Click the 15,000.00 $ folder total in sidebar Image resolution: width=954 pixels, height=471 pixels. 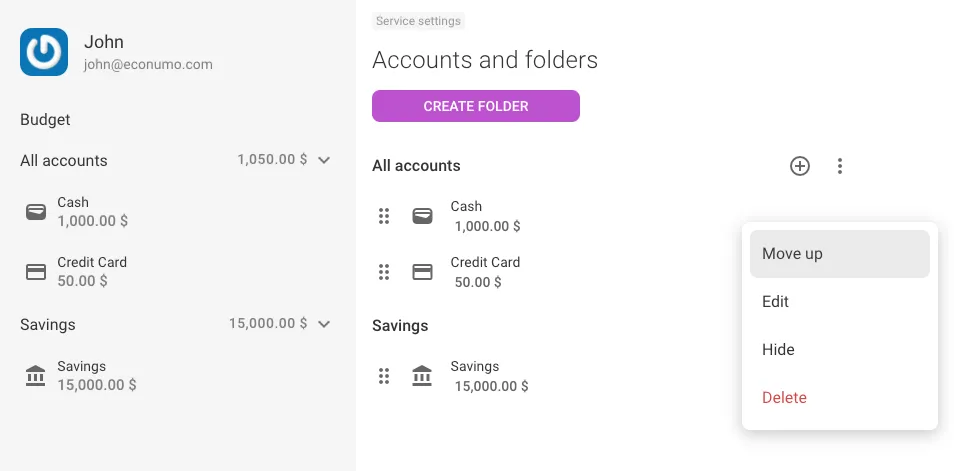pos(268,323)
